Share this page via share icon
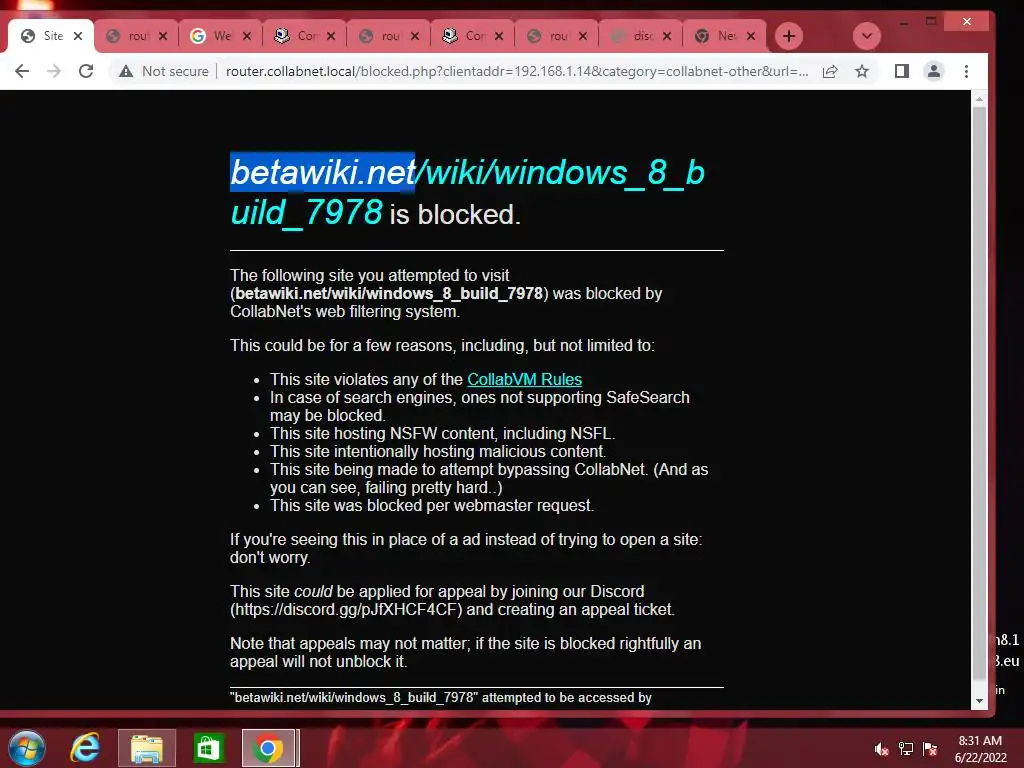Viewport: 1024px width, 768px height. click(x=830, y=71)
